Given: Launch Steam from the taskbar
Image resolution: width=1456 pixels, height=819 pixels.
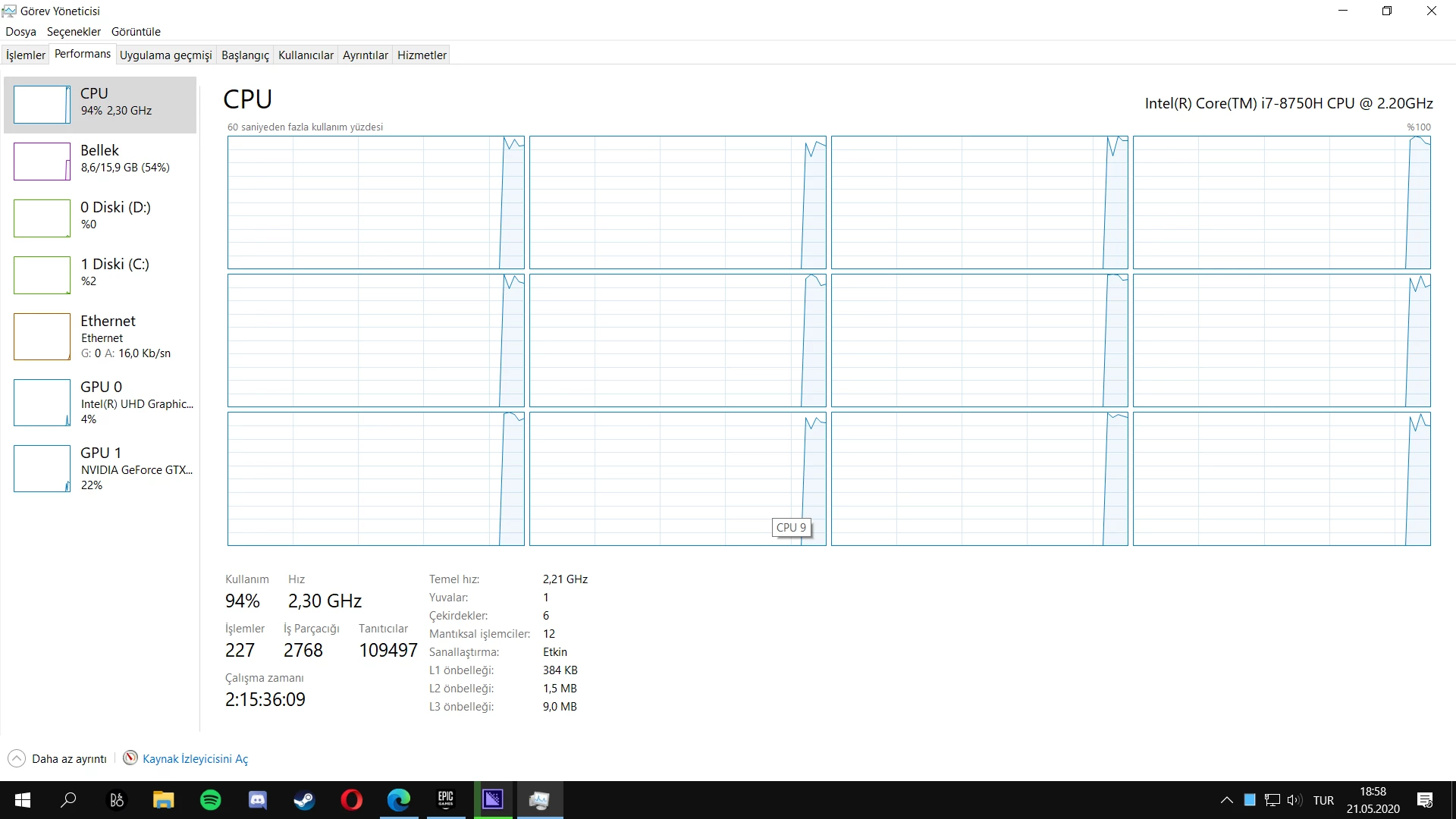Looking at the screenshot, I should [305, 800].
